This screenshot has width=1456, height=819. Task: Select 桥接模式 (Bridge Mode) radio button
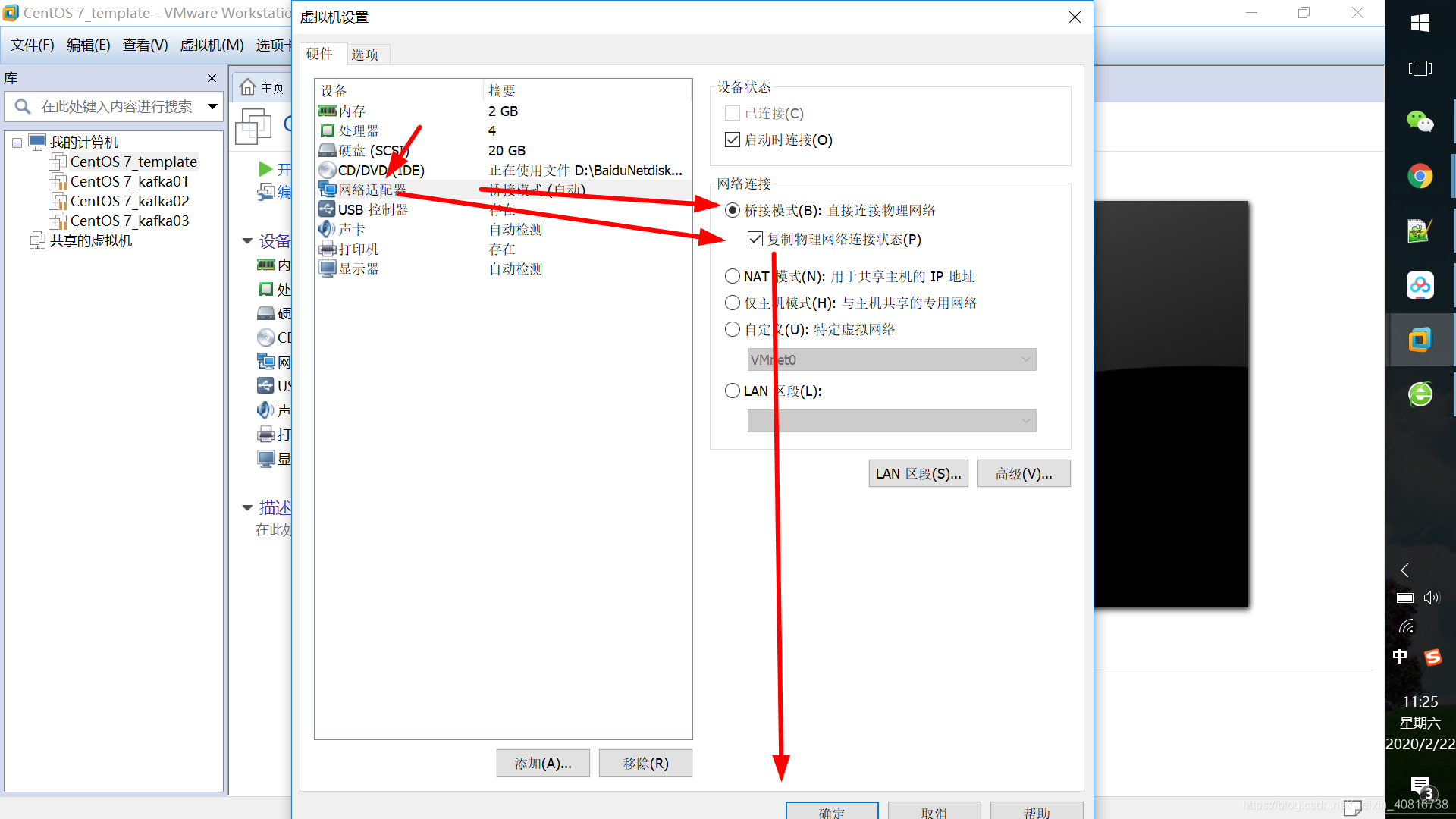pyautogui.click(x=733, y=210)
